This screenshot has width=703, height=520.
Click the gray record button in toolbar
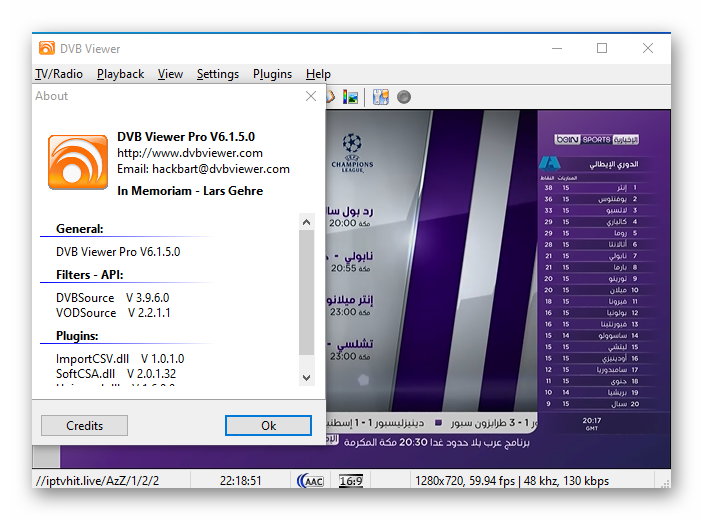click(x=404, y=97)
